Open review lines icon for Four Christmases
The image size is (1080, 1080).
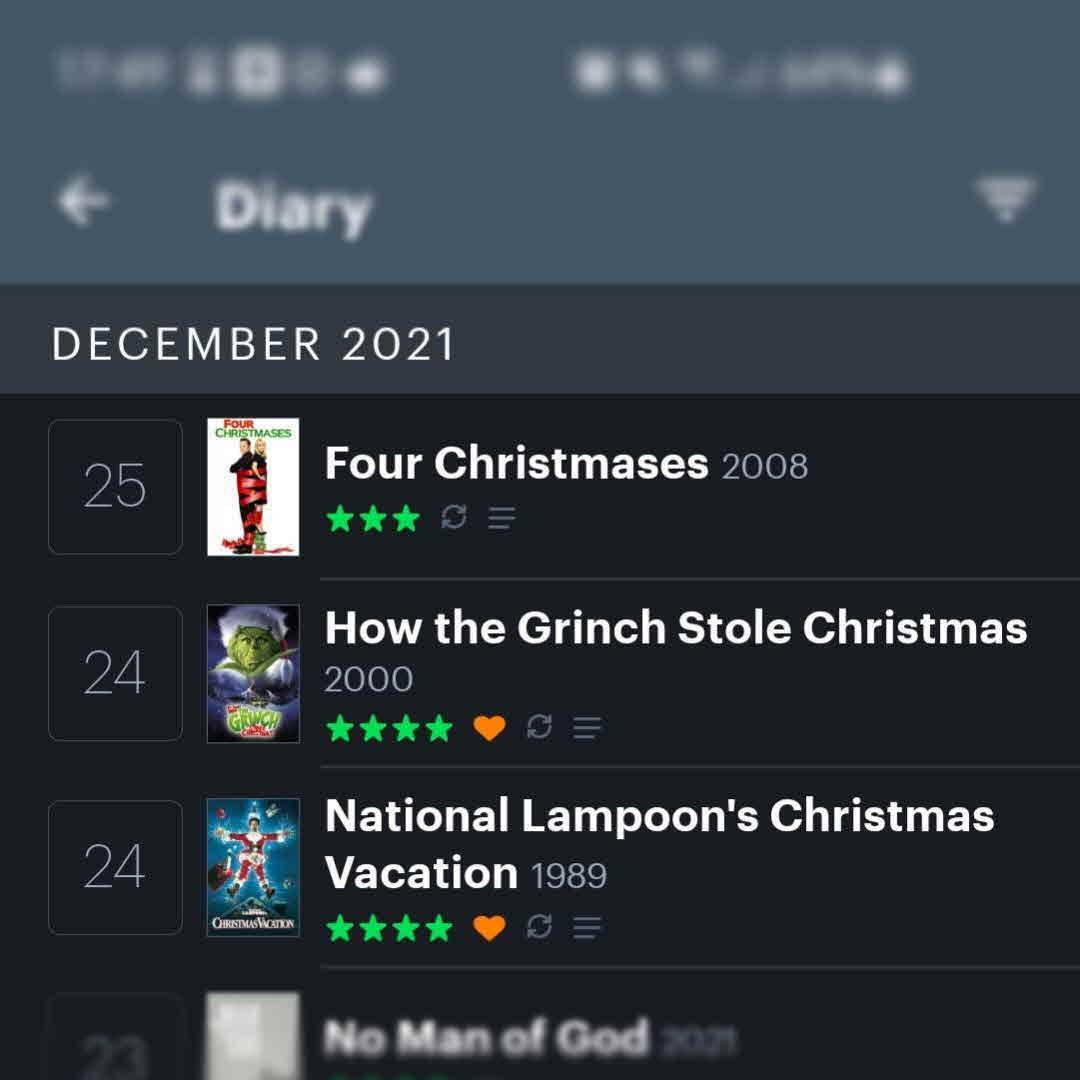(501, 518)
